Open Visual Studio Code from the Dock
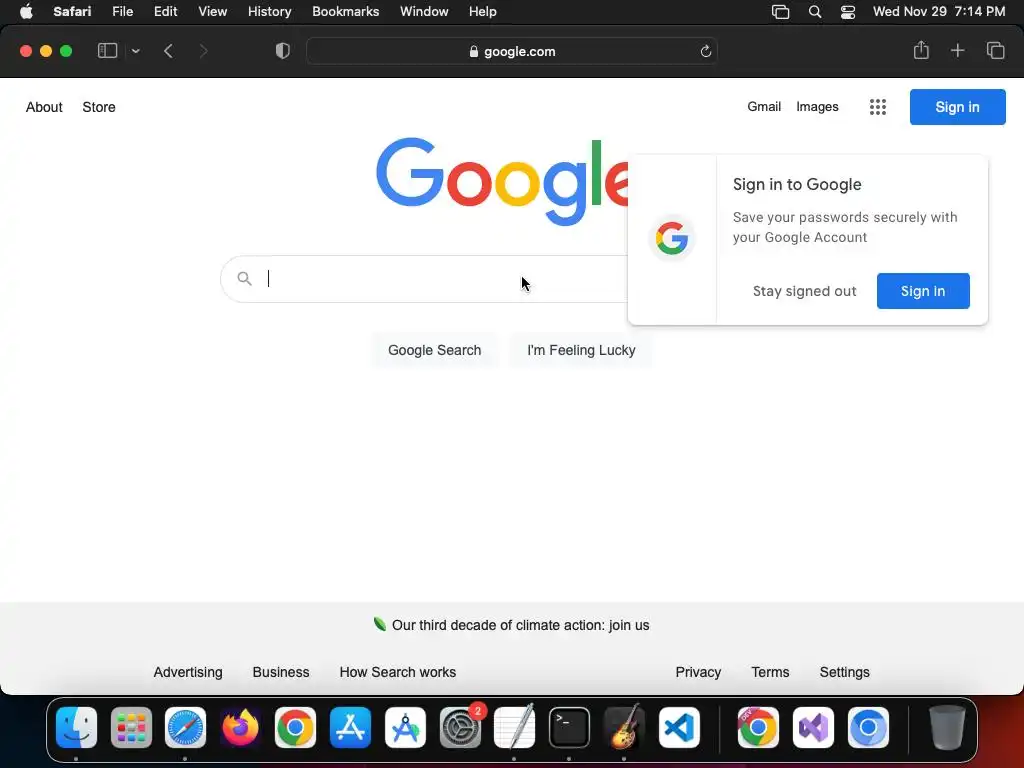This screenshot has height=768, width=1024. (x=679, y=728)
